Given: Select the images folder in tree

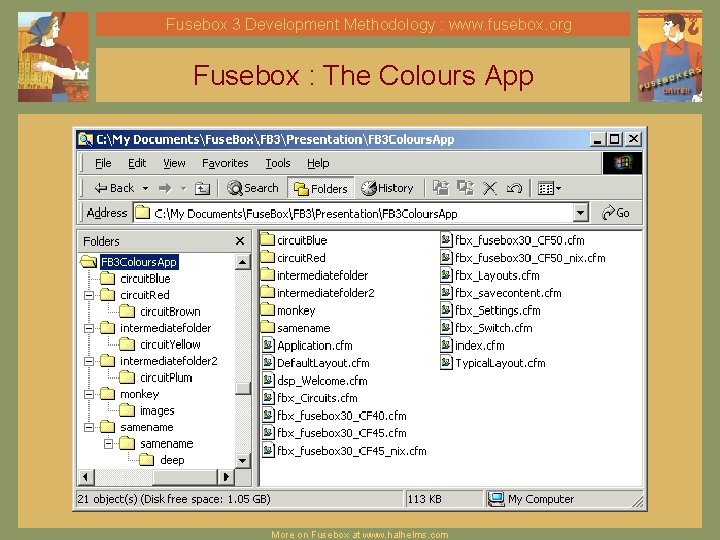Looking at the screenshot, I should tap(157, 411).
